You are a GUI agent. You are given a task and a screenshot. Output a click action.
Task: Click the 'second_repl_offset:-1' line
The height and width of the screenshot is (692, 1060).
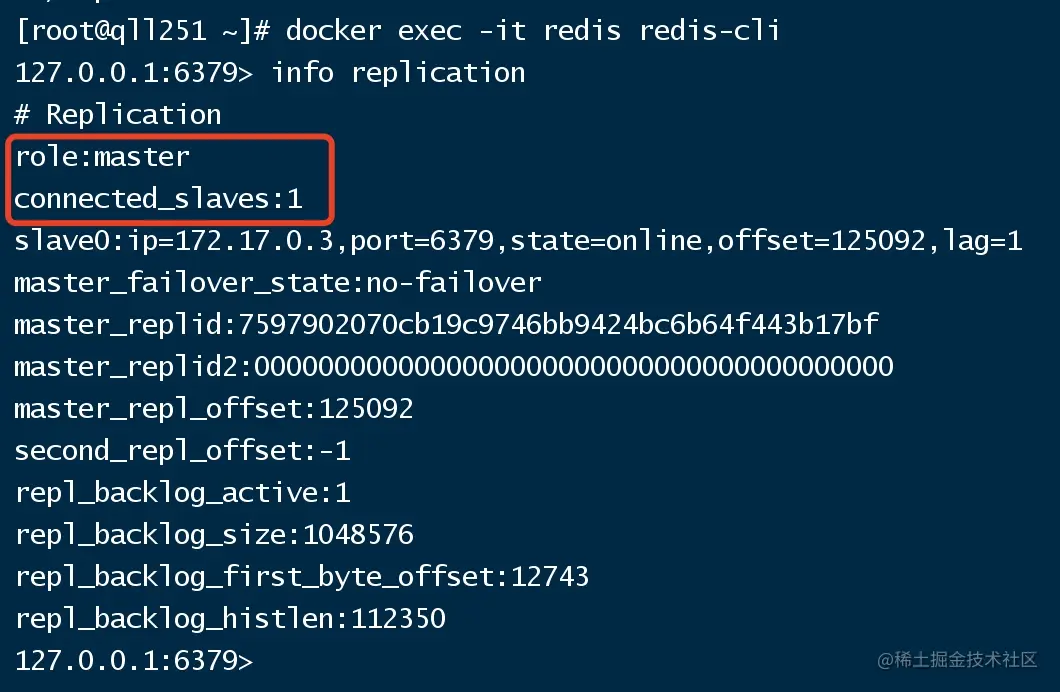coord(182,451)
